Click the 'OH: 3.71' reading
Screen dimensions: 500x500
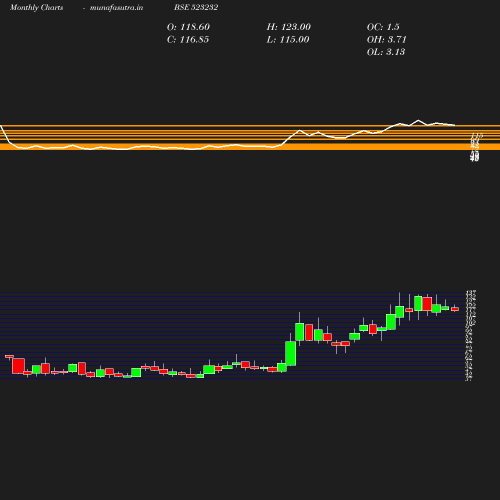coord(387,40)
